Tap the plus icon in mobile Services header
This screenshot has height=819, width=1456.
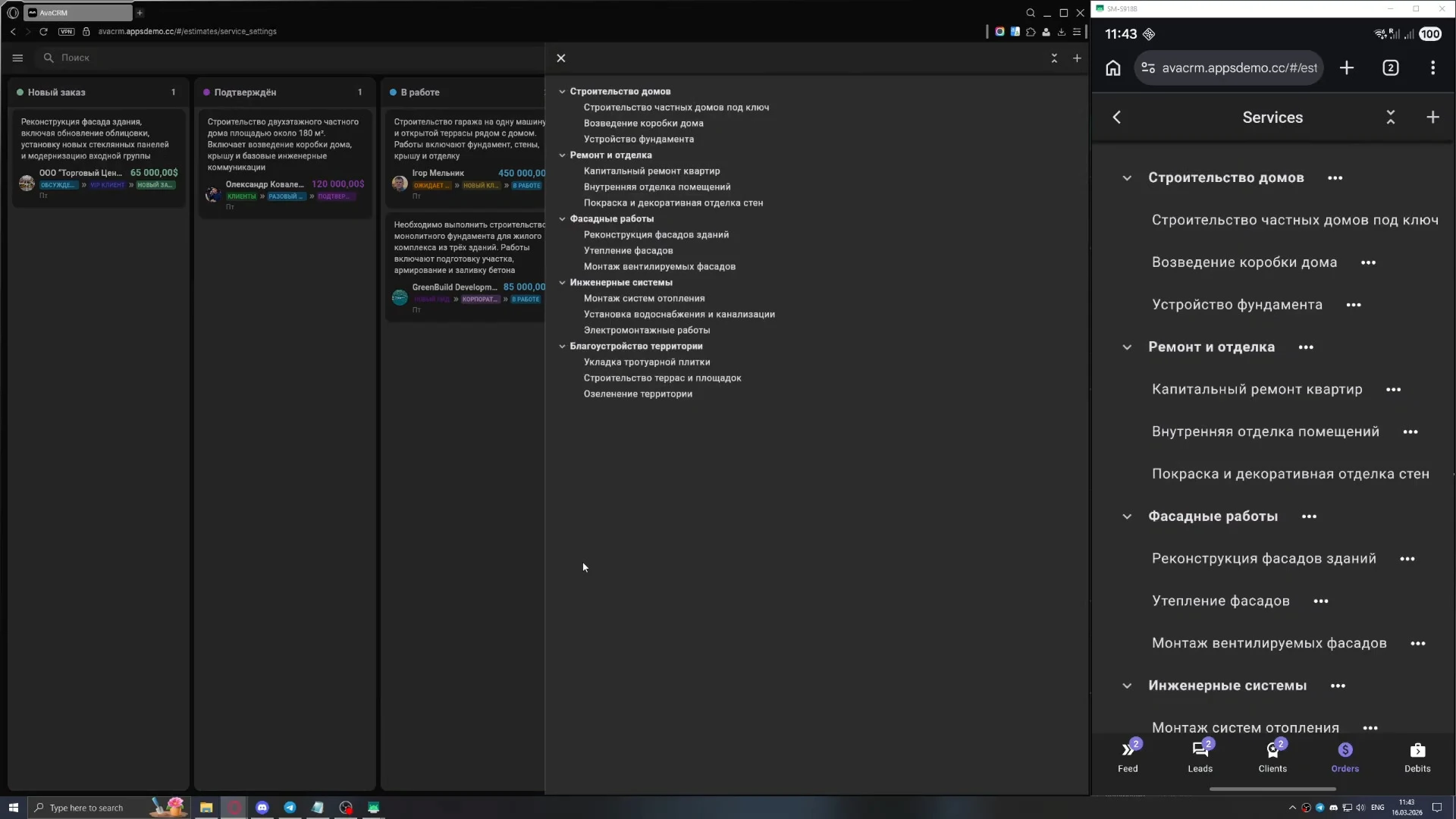point(1432,118)
